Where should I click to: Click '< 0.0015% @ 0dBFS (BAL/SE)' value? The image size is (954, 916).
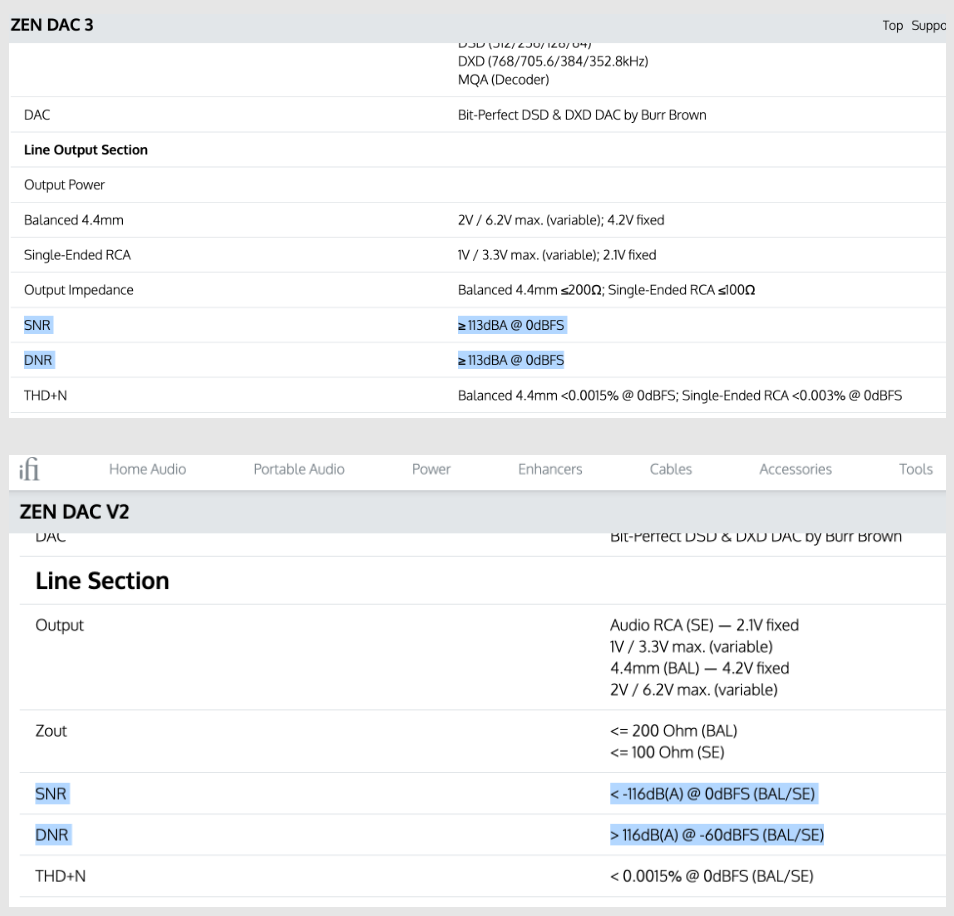[x=712, y=876]
